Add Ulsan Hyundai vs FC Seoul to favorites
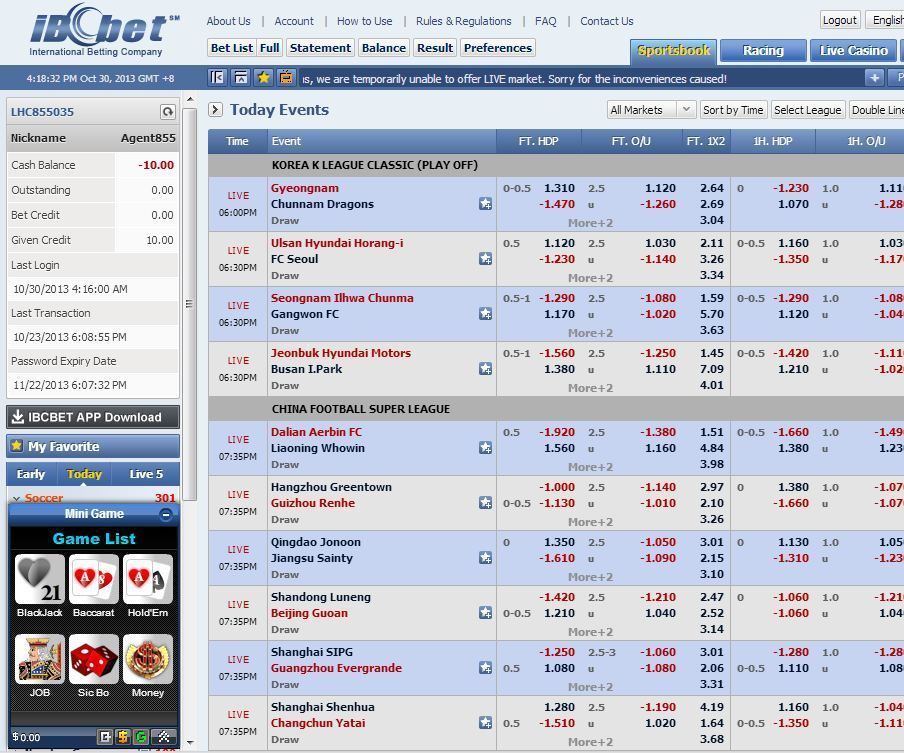904x753 pixels. pyautogui.click(x=485, y=258)
